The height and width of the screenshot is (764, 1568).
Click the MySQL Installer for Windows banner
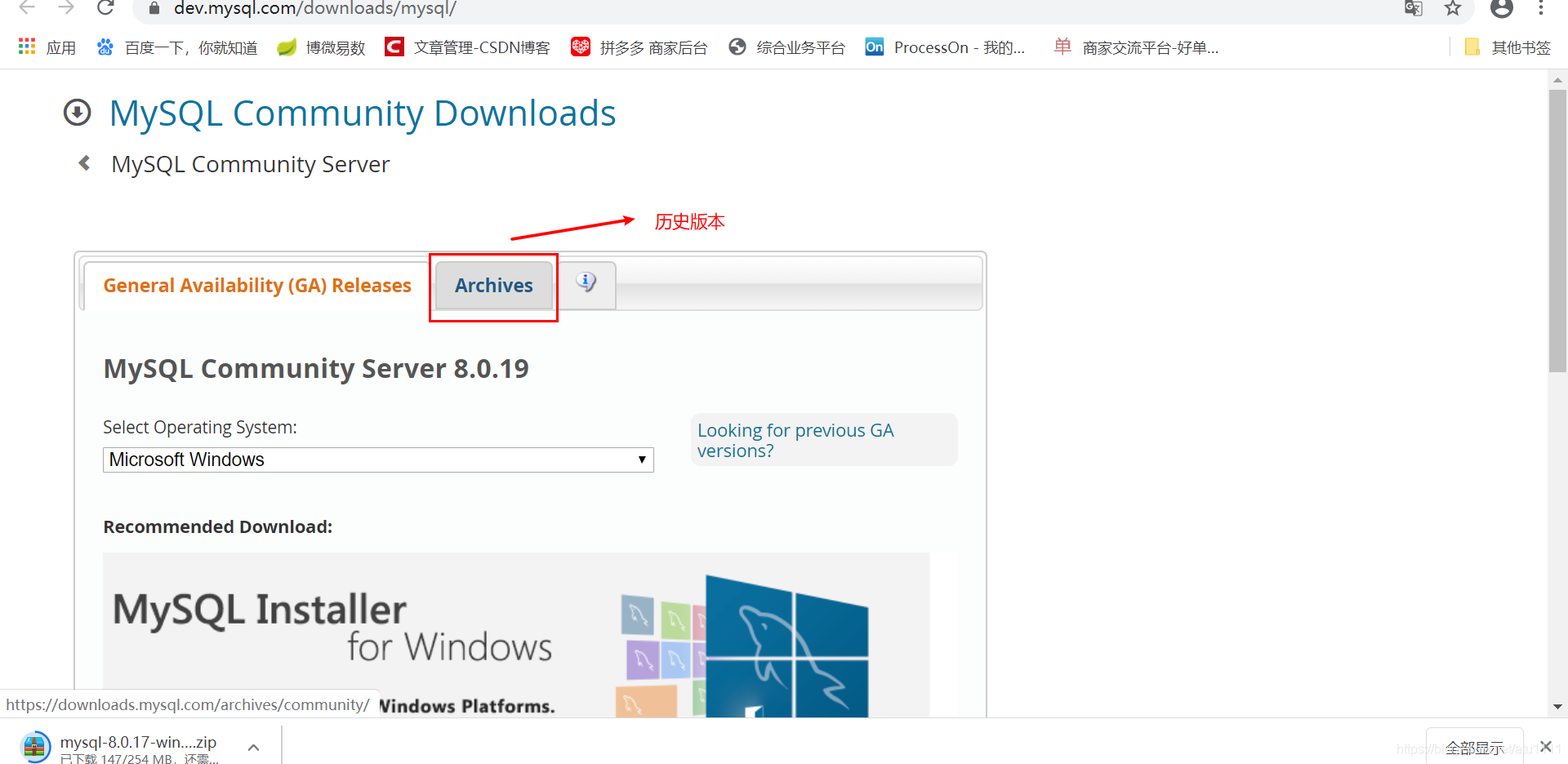[x=516, y=635]
